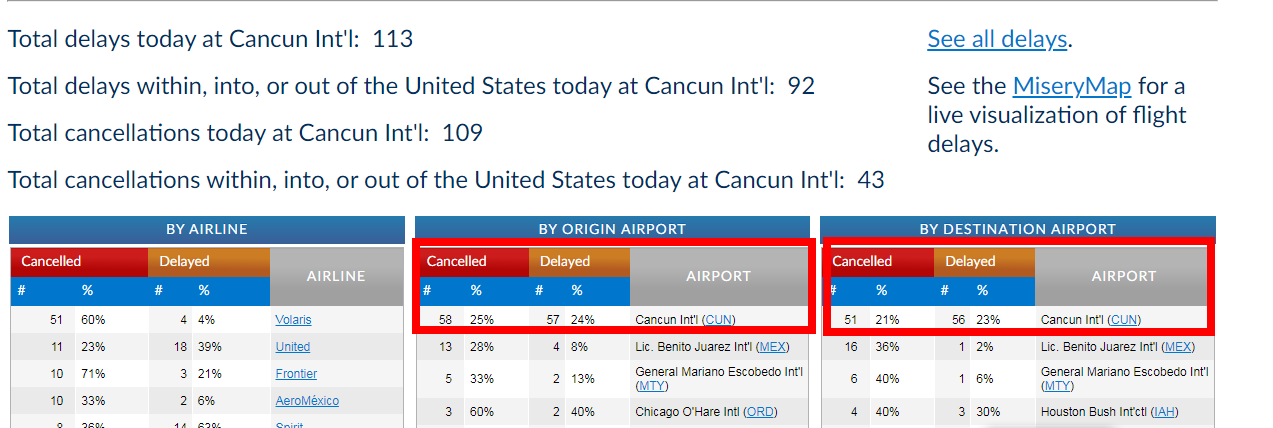Click the By Origin Airport table header

[612, 229]
